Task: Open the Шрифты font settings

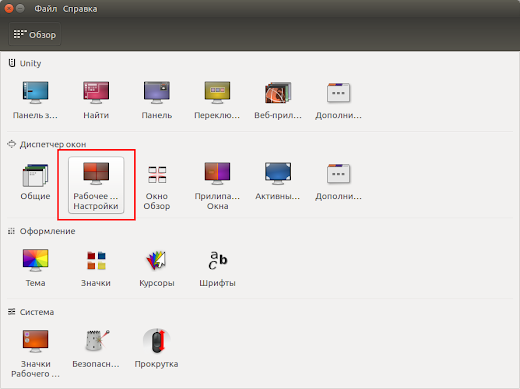Action: click(x=217, y=268)
